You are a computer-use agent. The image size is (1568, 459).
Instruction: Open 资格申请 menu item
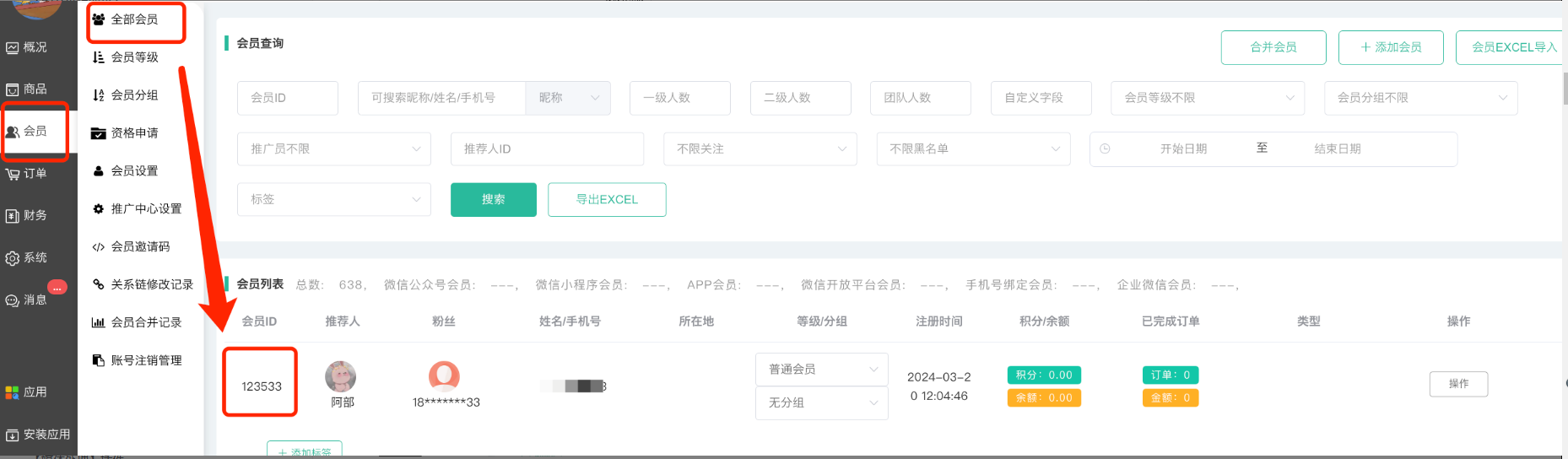[135, 133]
